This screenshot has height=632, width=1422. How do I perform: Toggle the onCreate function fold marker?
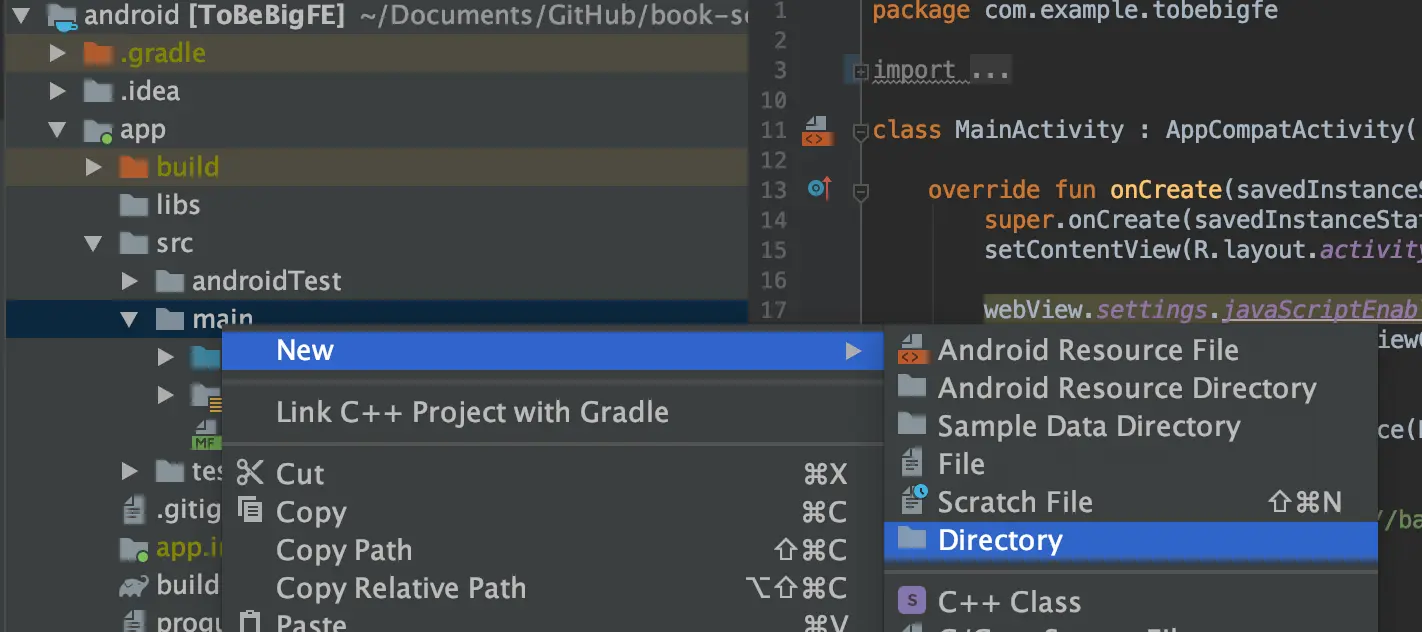point(860,190)
